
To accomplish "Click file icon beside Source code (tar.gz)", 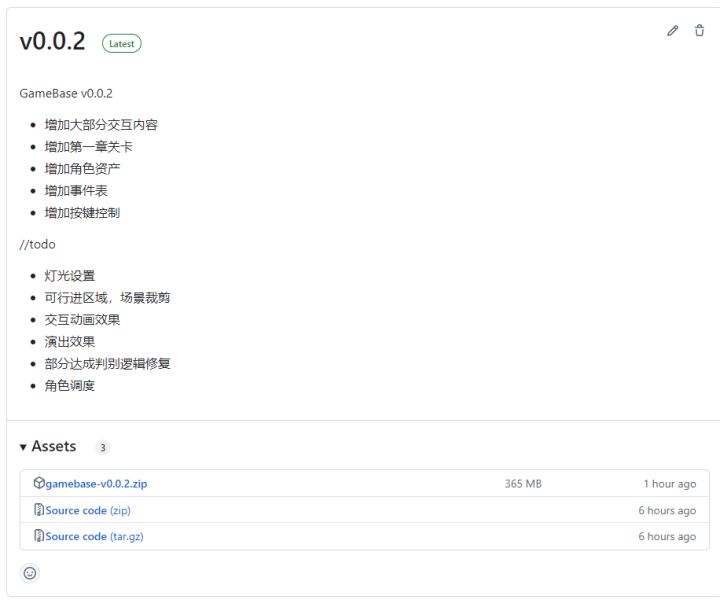I will point(39,535).
